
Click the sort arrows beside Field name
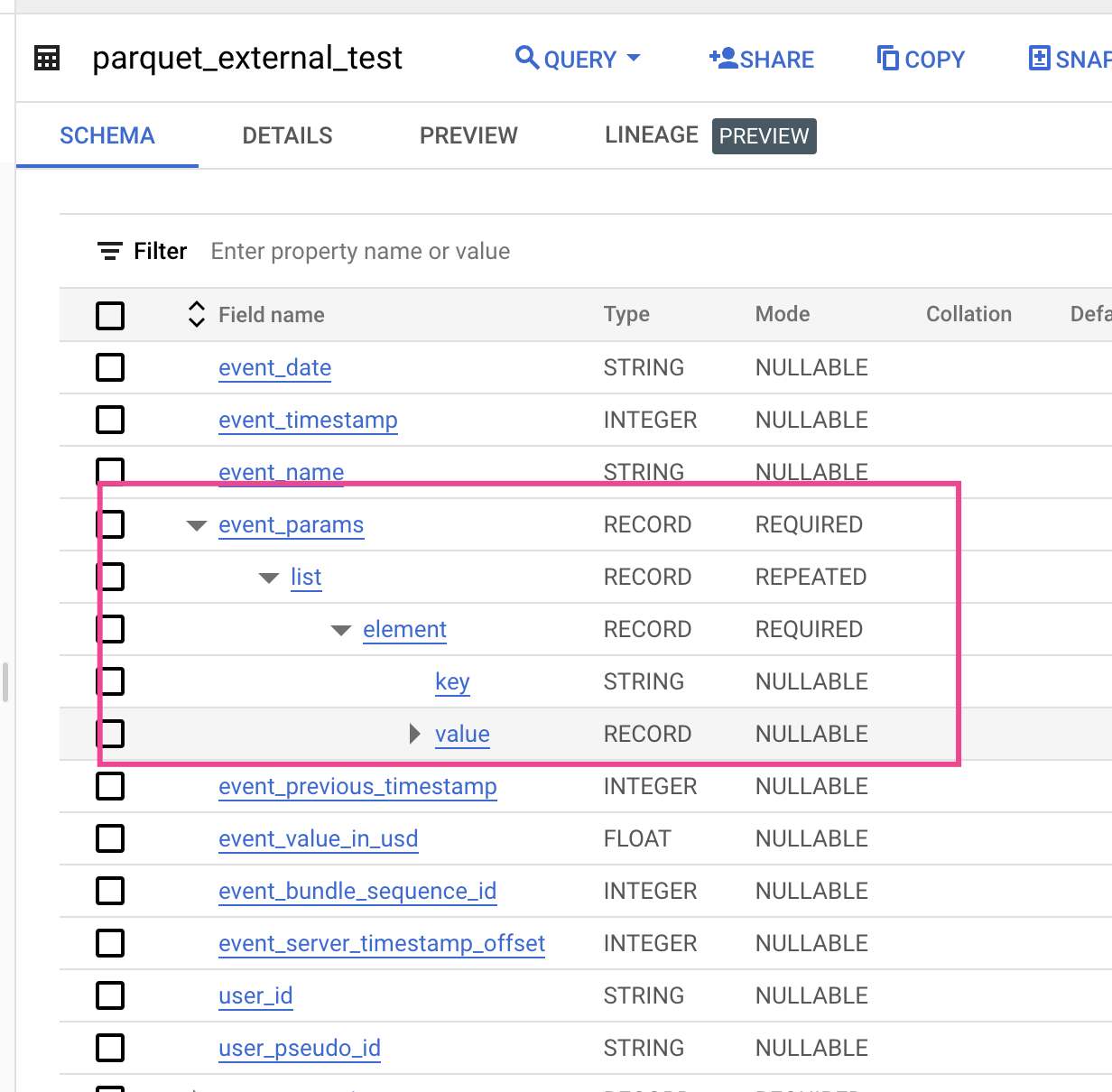[x=196, y=314]
